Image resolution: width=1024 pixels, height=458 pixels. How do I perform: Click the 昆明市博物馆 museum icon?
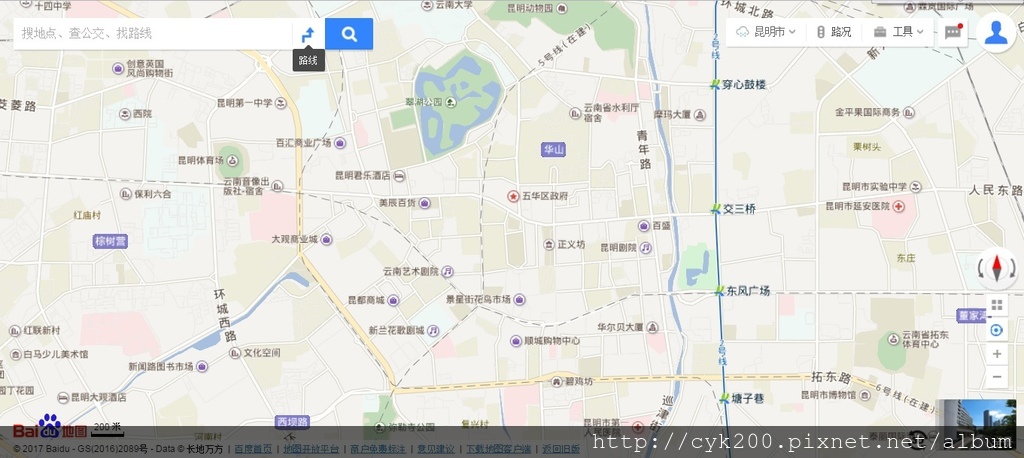(865, 395)
